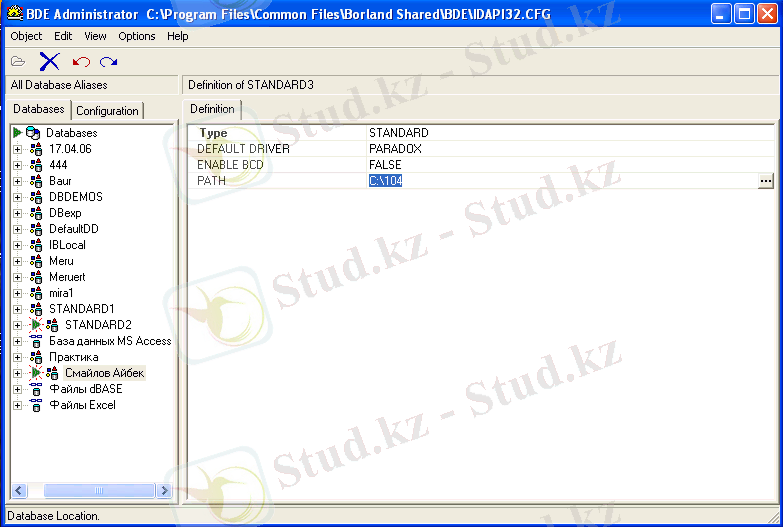Select the STANDARD1 alias icon

pyautogui.click(x=36, y=309)
